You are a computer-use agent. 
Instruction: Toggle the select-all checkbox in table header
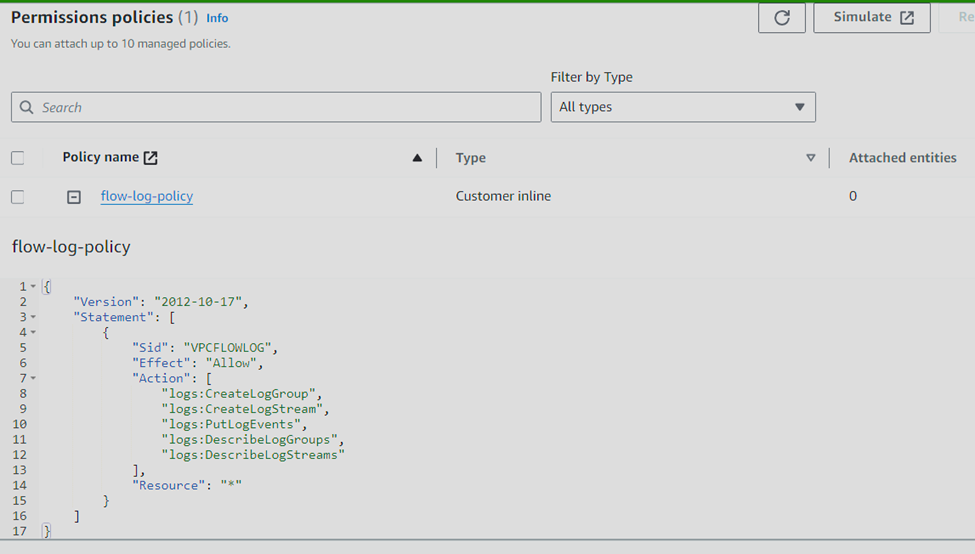[17, 158]
